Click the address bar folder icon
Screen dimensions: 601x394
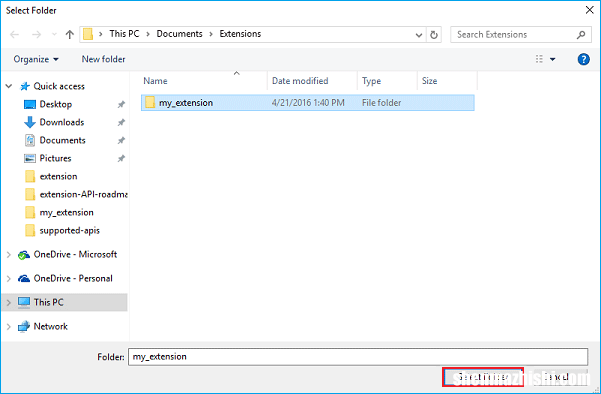[88, 34]
